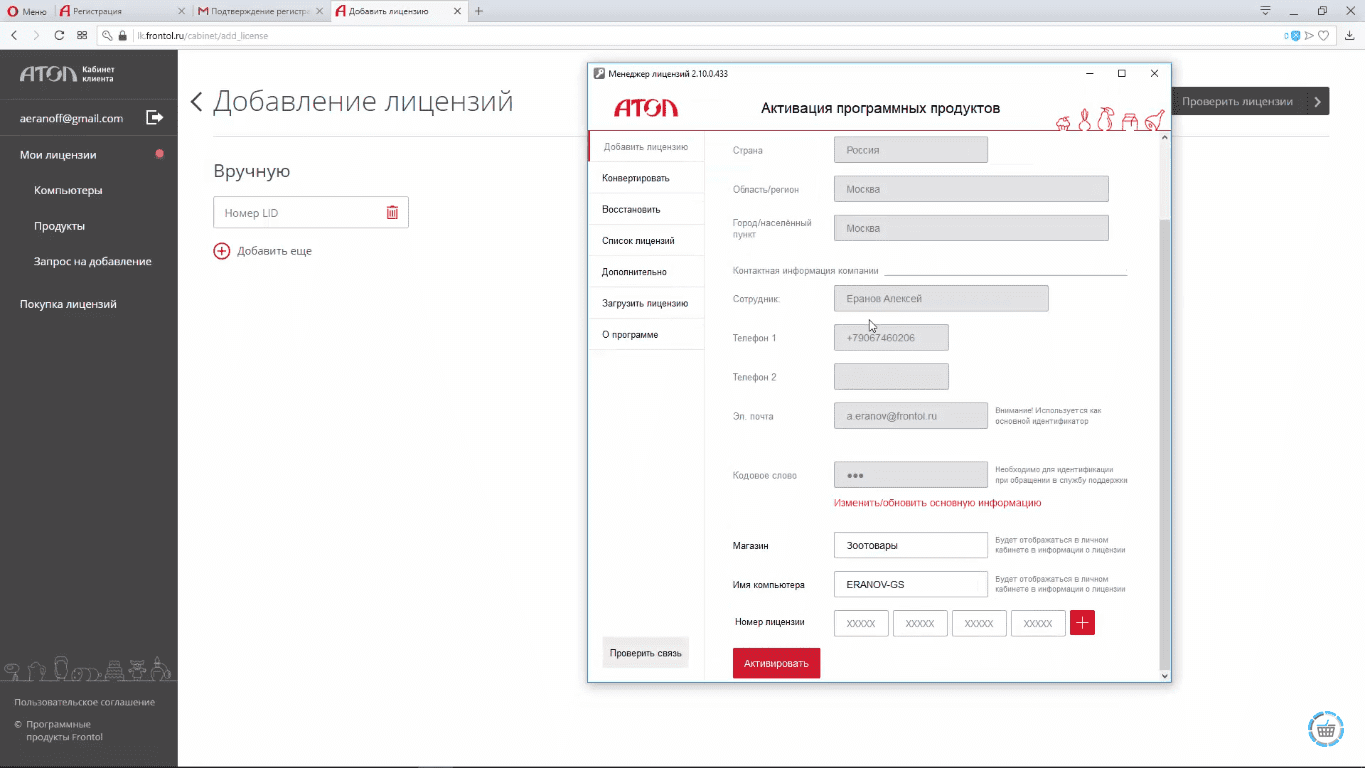Image resolution: width=1366 pixels, height=768 pixels.
Task: Click the Магазин field containing Зоотовары
Action: click(x=911, y=545)
